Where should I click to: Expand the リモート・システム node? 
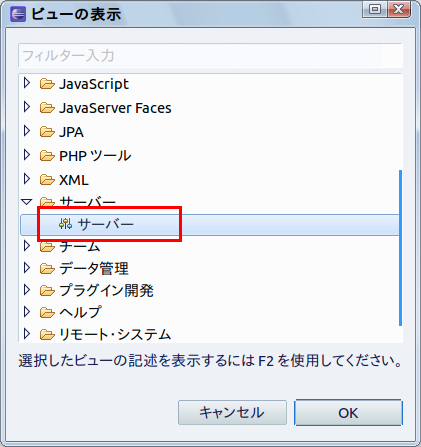(x=27, y=334)
